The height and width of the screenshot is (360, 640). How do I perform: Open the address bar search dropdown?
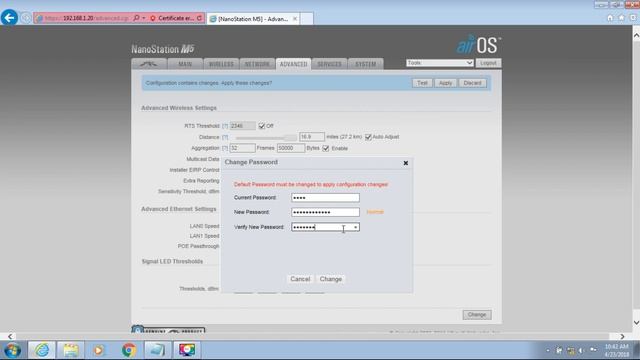coord(144,18)
